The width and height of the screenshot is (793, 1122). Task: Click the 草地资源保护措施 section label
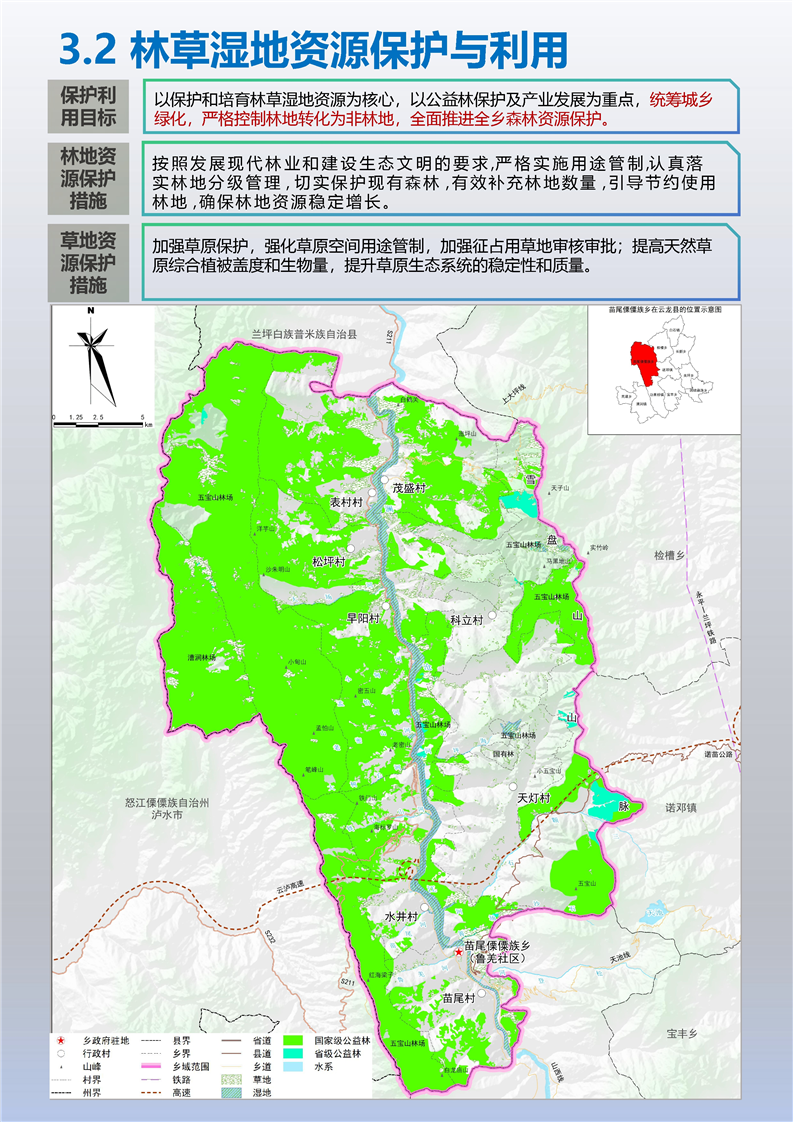(x=89, y=264)
